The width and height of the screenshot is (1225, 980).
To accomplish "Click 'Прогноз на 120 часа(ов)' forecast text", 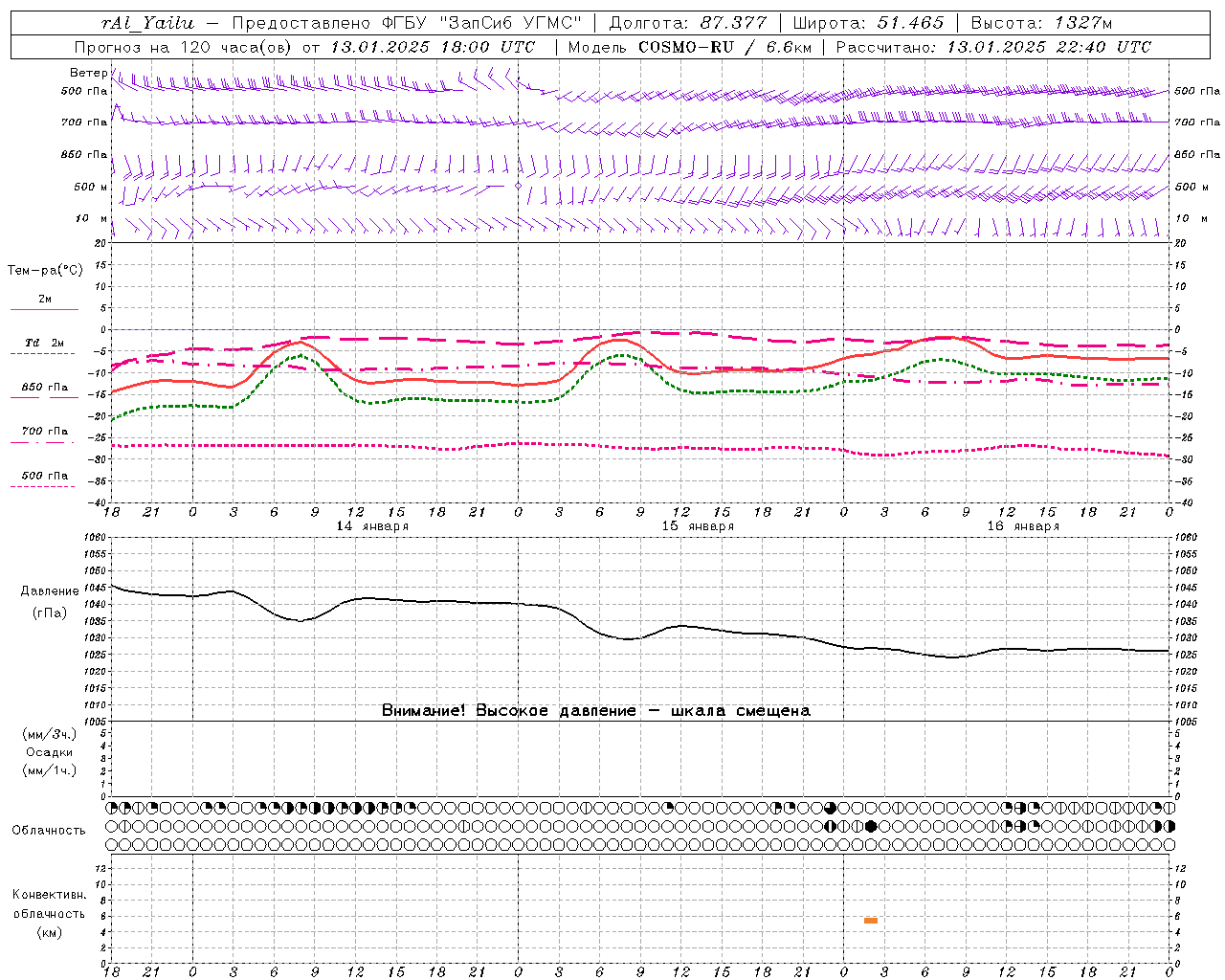I will (x=185, y=47).
